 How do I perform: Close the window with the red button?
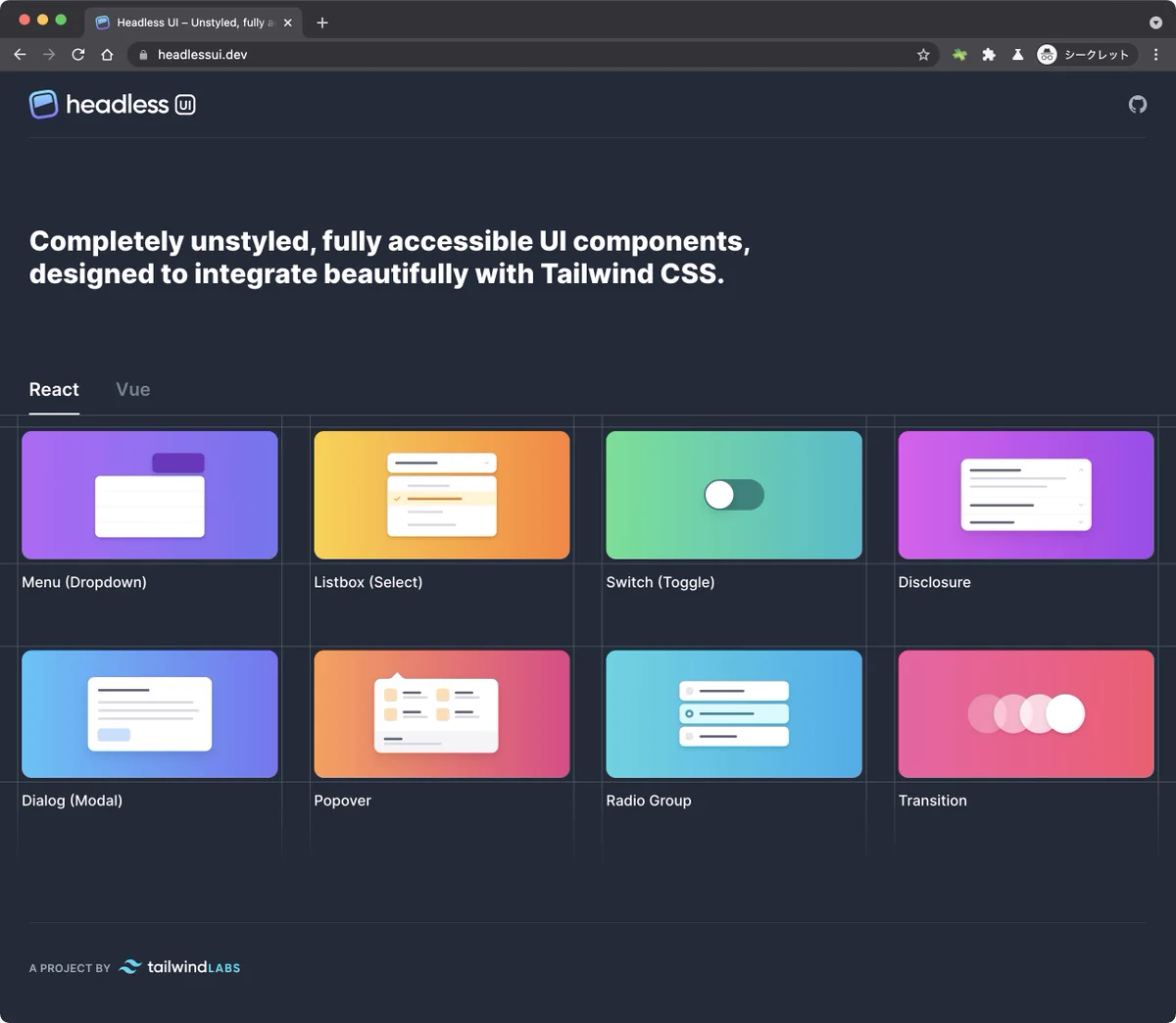point(24,20)
